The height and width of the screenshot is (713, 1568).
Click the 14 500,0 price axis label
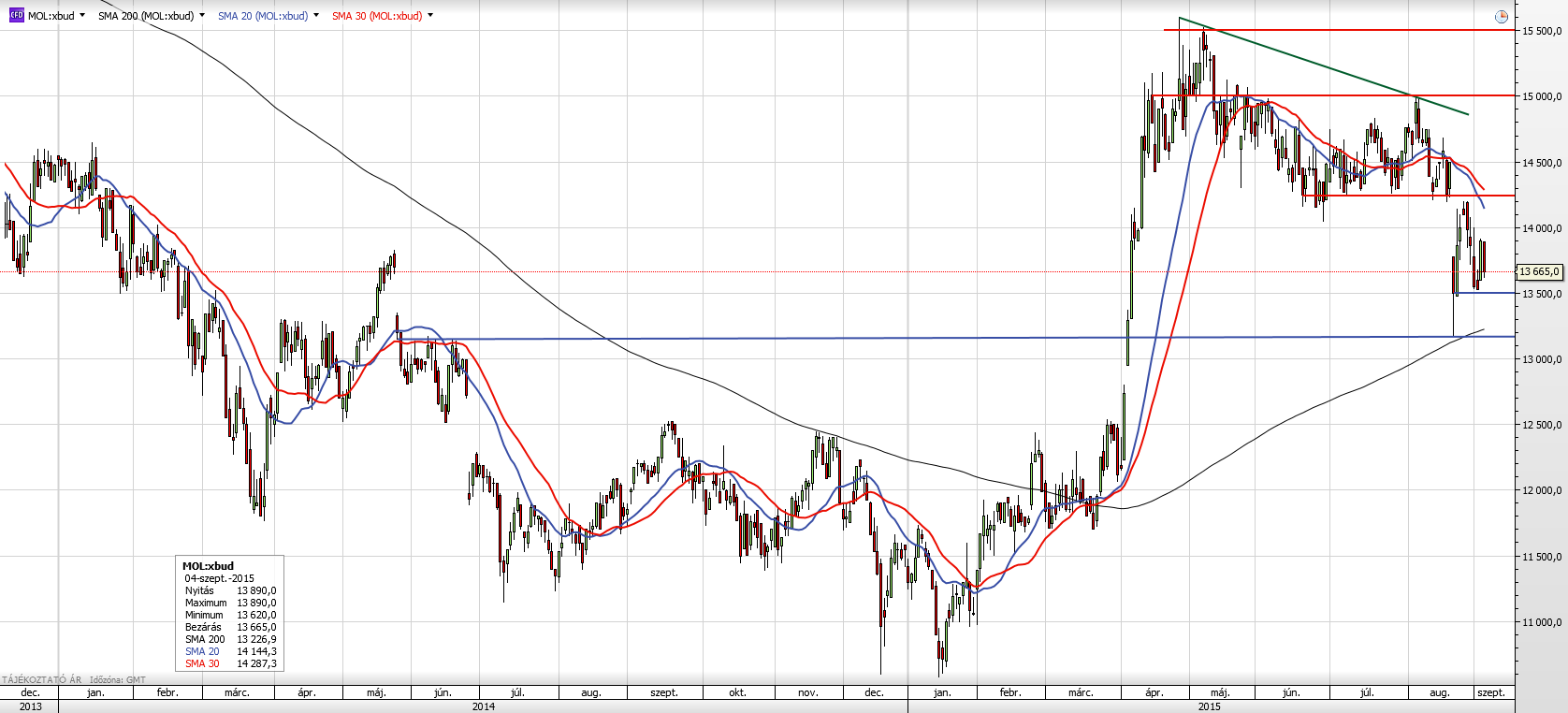(x=1542, y=163)
